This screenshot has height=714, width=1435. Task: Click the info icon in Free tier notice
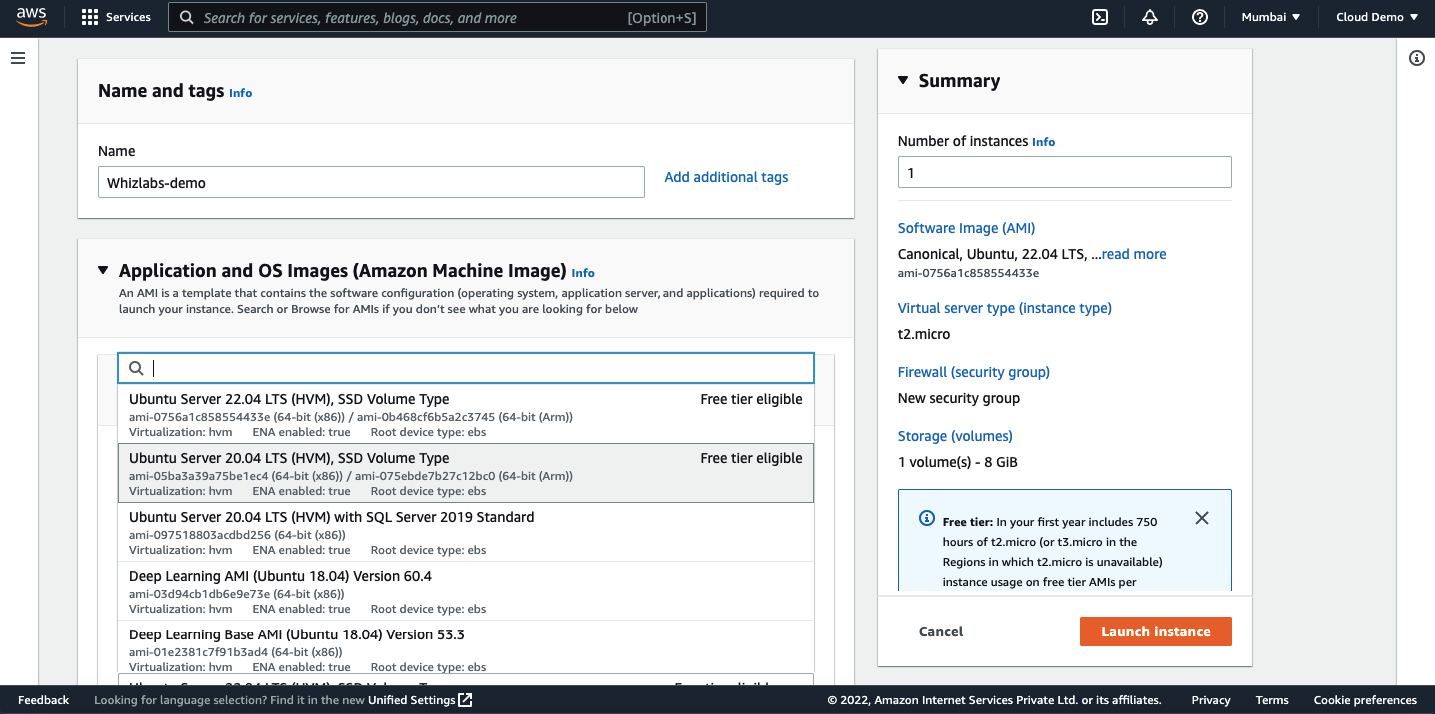click(926, 519)
